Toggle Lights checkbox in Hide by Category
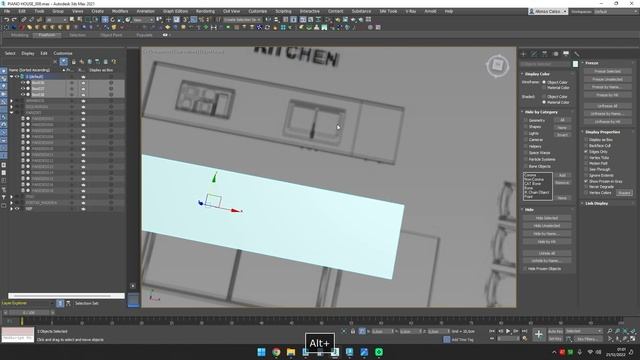 [x=525, y=133]
